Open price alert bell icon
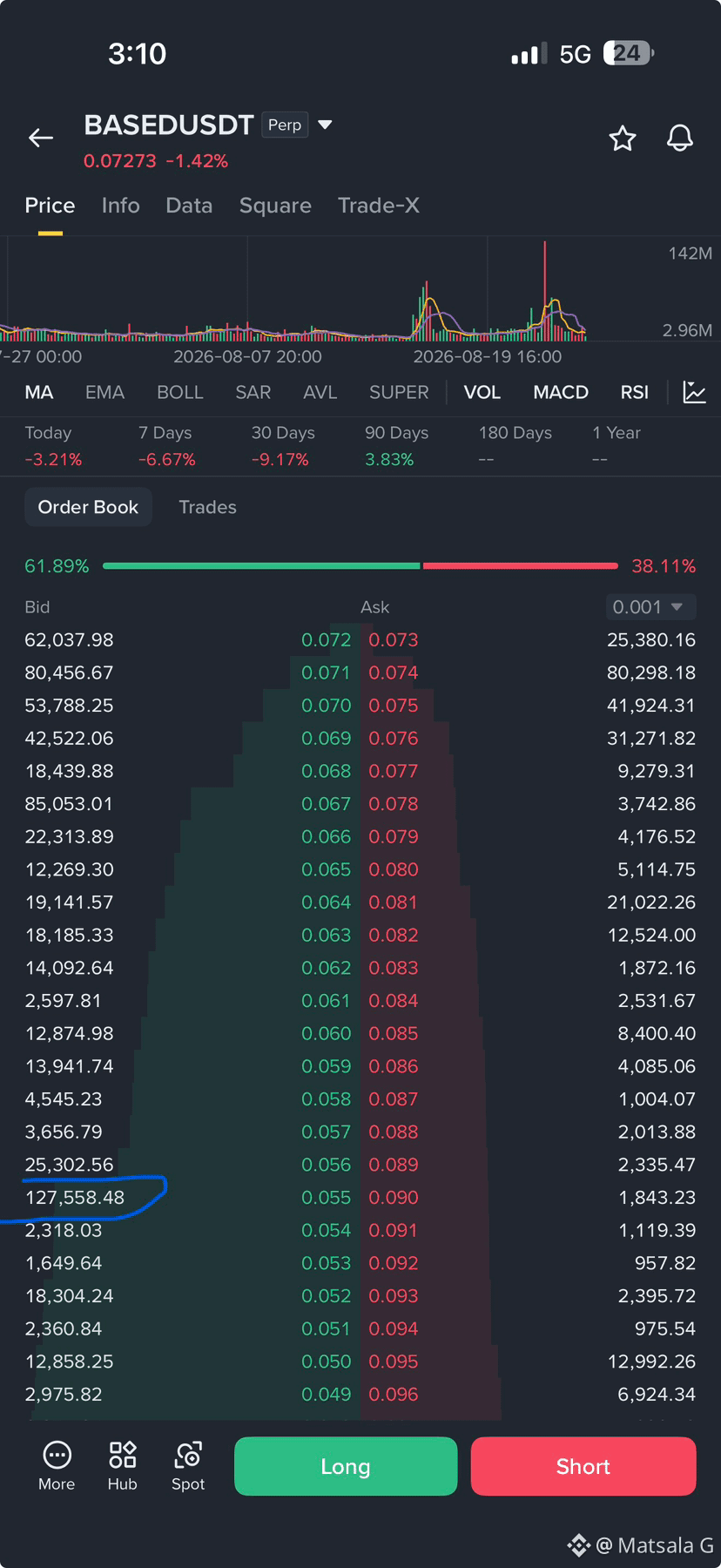This screenshot has width=721, height=1568. point(680,138)
